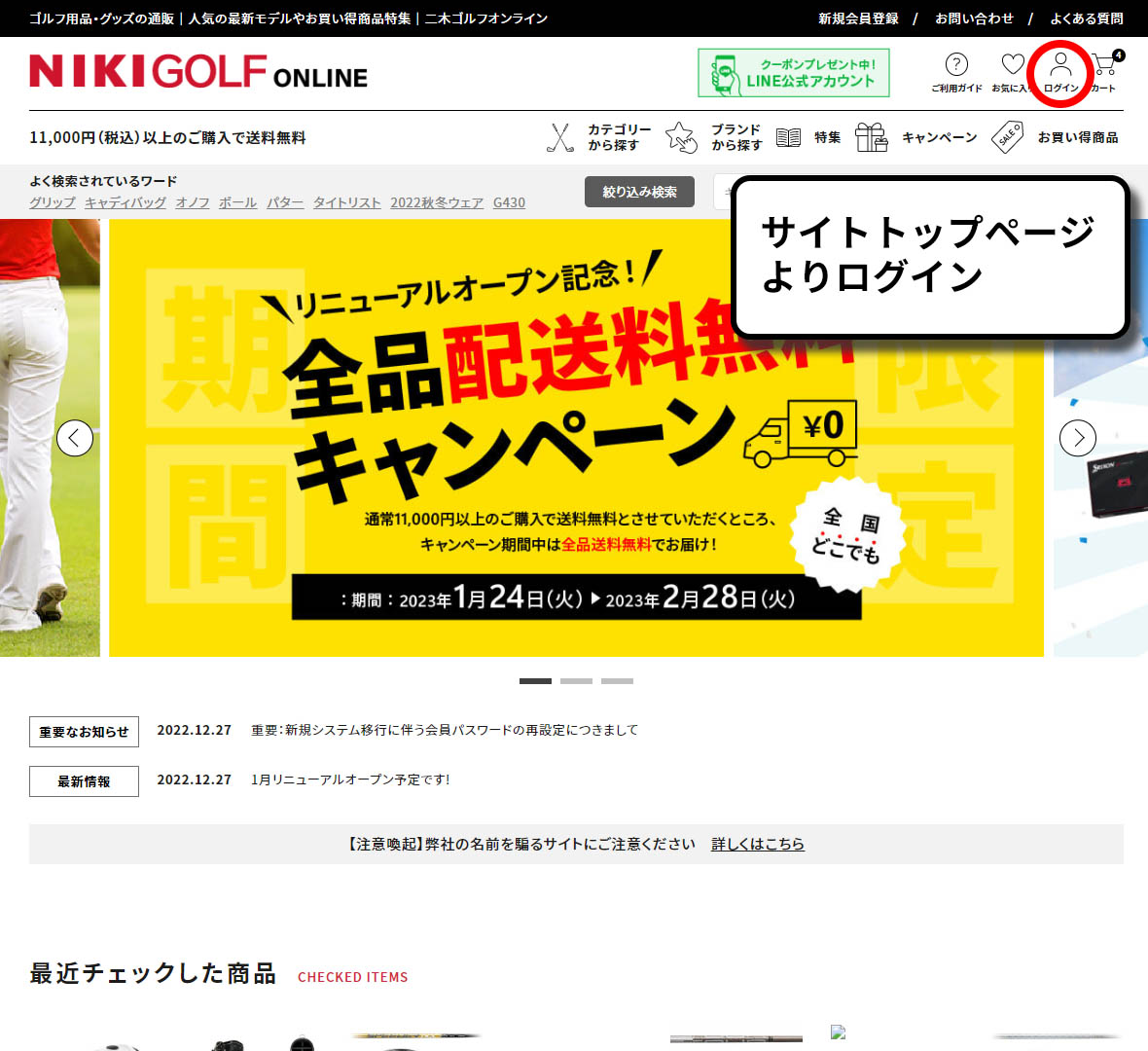
Task: Advance carousel with right arrow
Action: click(1078, 438)
